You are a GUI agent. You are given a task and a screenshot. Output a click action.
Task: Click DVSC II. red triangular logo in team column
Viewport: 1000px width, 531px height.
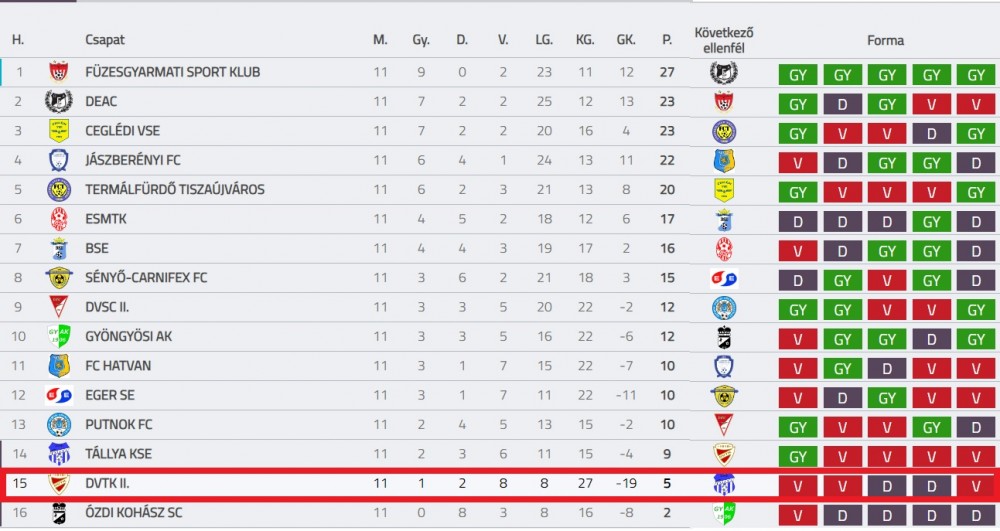pos(59,307)
